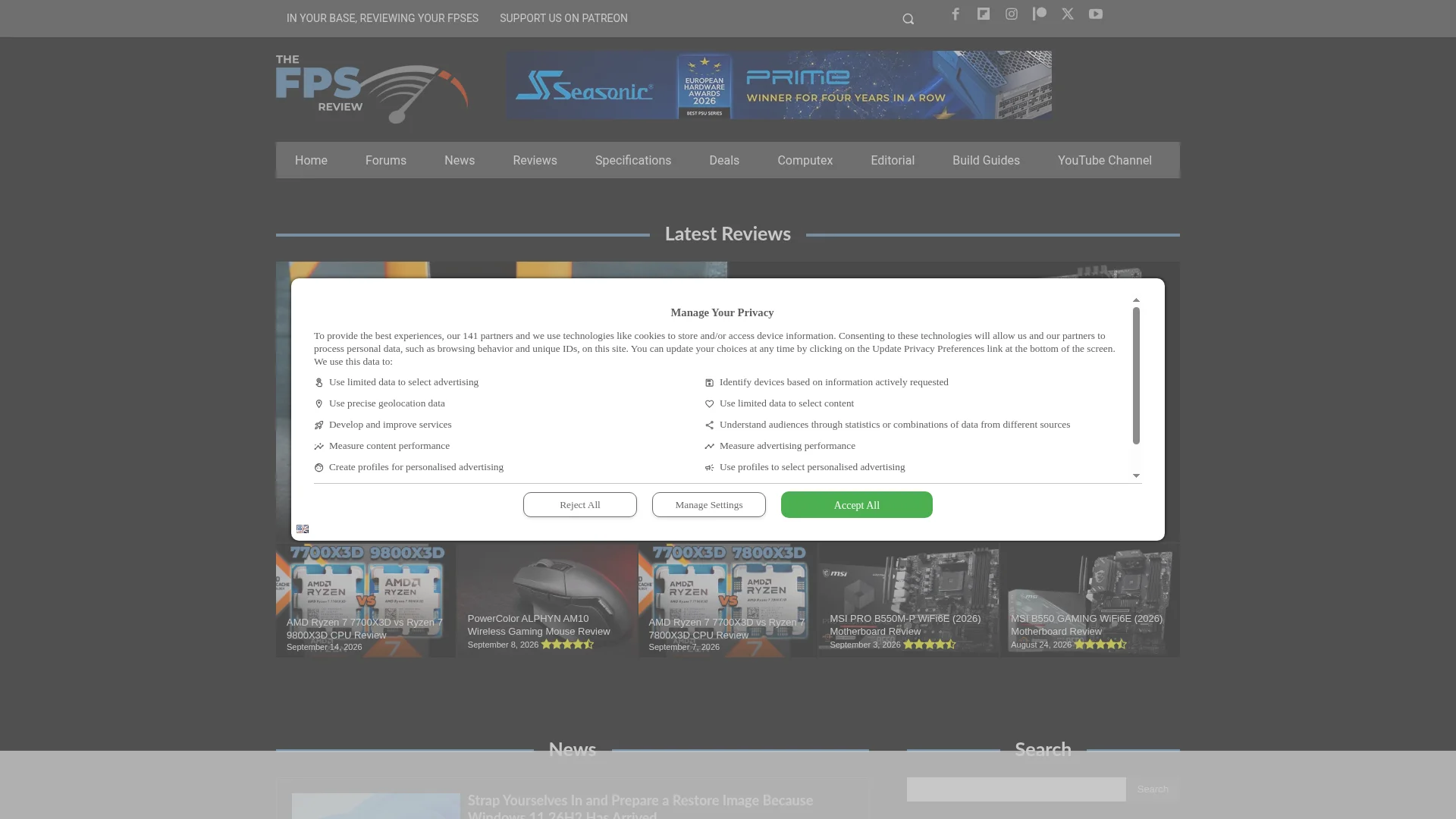Click the star rating on MSI B550 GAMING card

[1100, 645]
